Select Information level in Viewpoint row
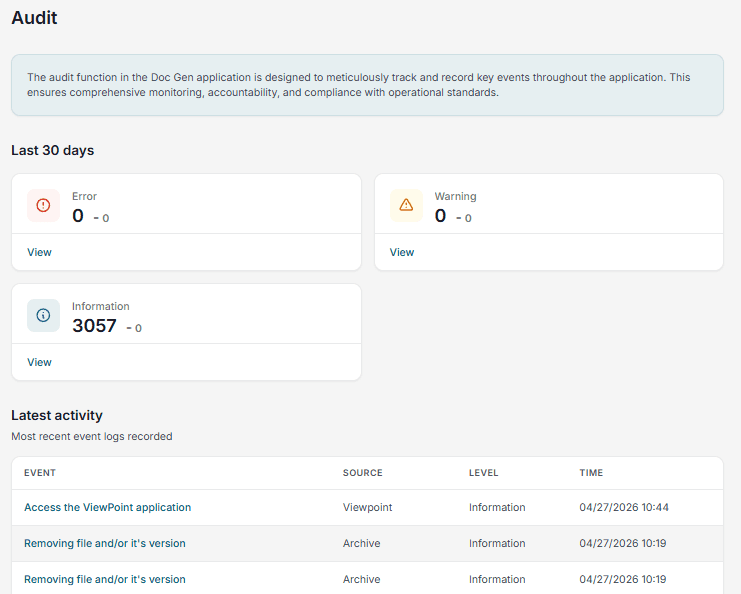 (497, 507)
